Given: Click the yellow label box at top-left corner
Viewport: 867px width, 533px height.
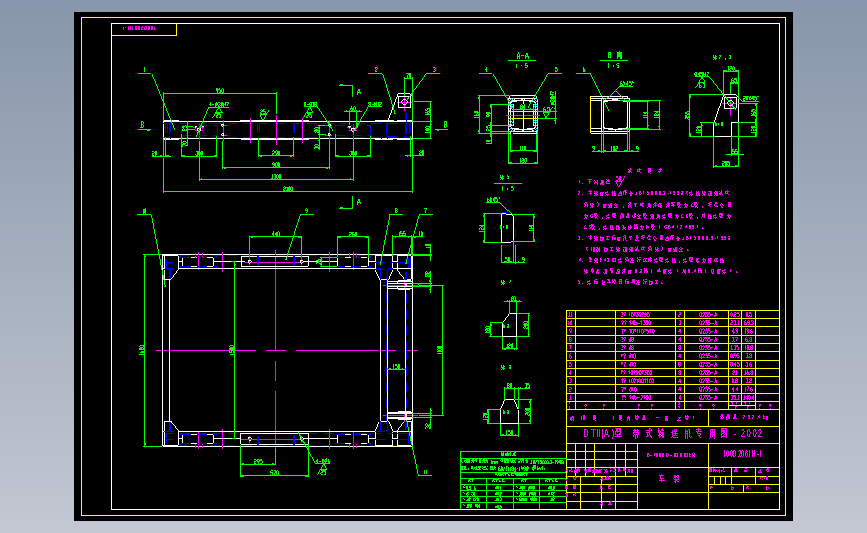Looking at the screenshot, I should (144, 29).
